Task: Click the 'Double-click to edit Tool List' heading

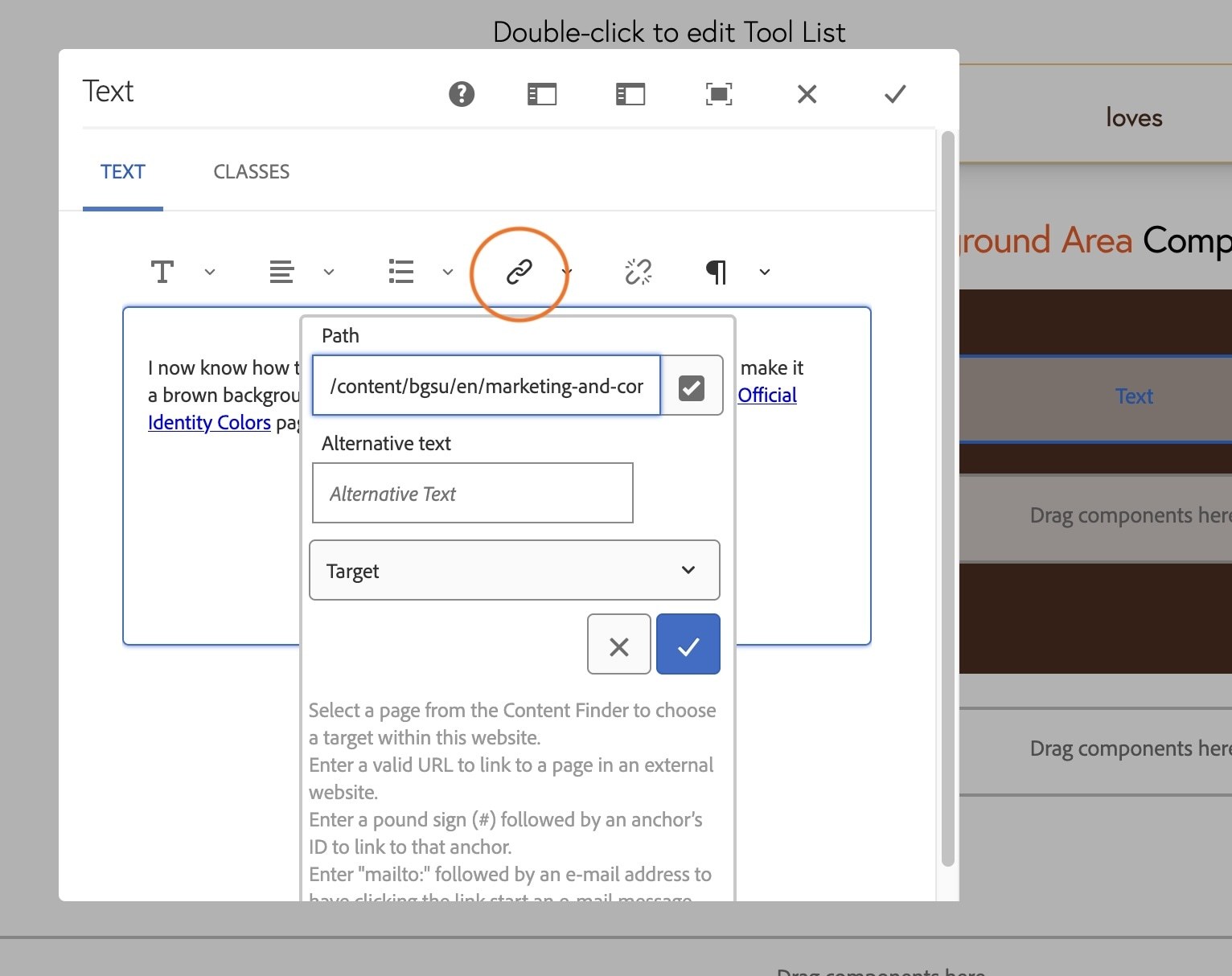Action: click(669, 32)
